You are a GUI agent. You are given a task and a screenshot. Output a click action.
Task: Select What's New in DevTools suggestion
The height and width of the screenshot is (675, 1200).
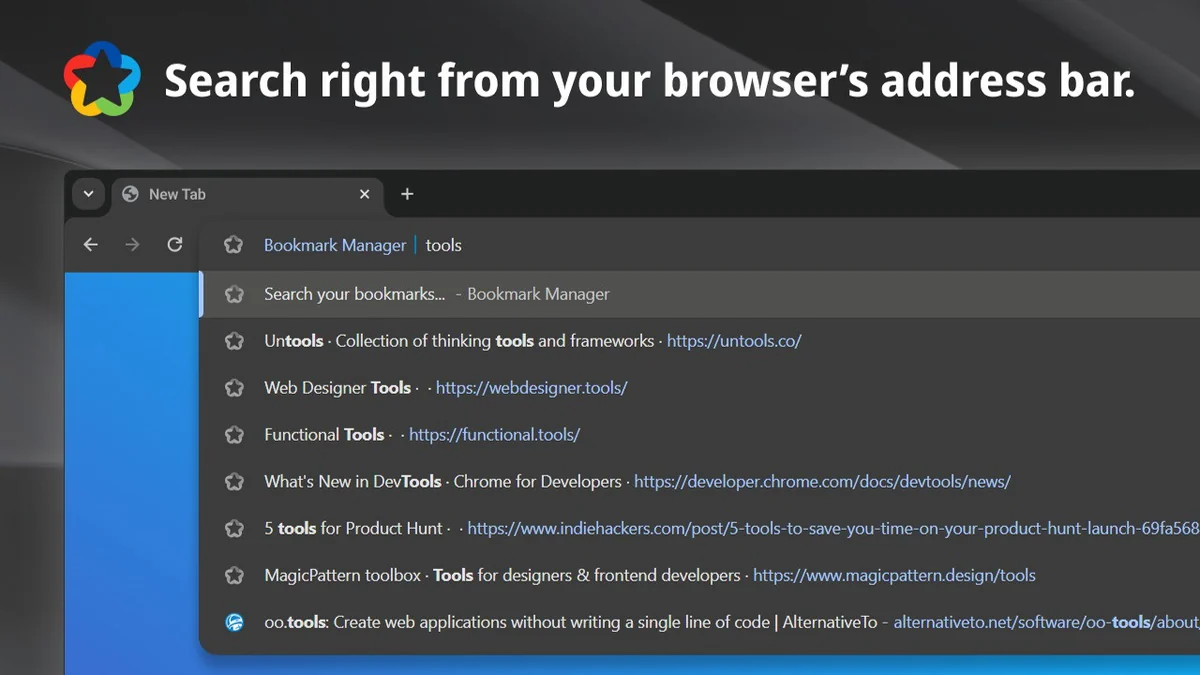point(442,482)
